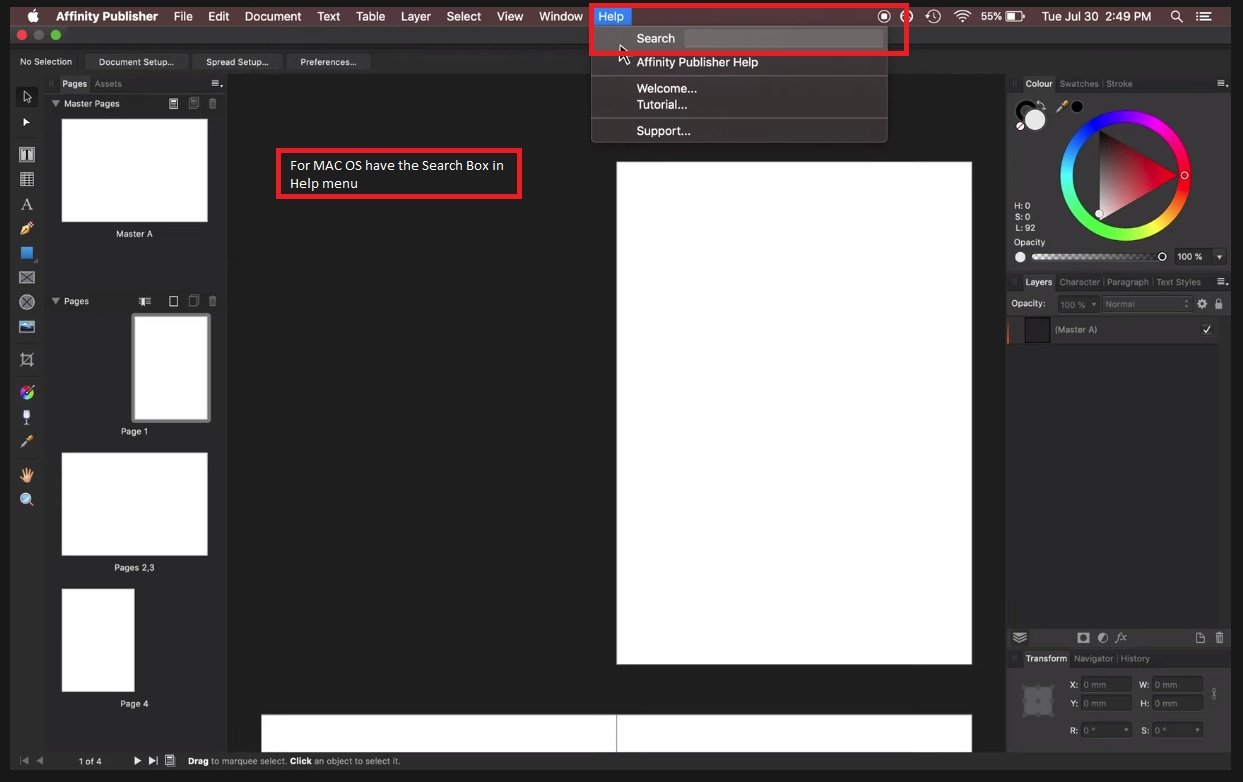The width and height of the screenshot is (1243, 782).
Task: Select the Picture Frame Rectangle tool
Action: tap(27, 278)
